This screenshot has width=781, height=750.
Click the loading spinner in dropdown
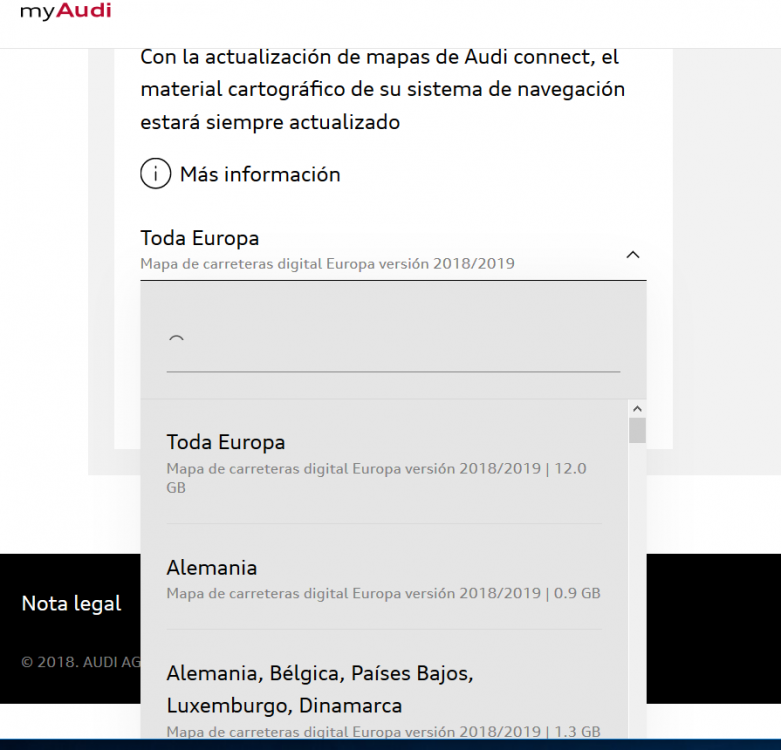[x=176, y=340]
